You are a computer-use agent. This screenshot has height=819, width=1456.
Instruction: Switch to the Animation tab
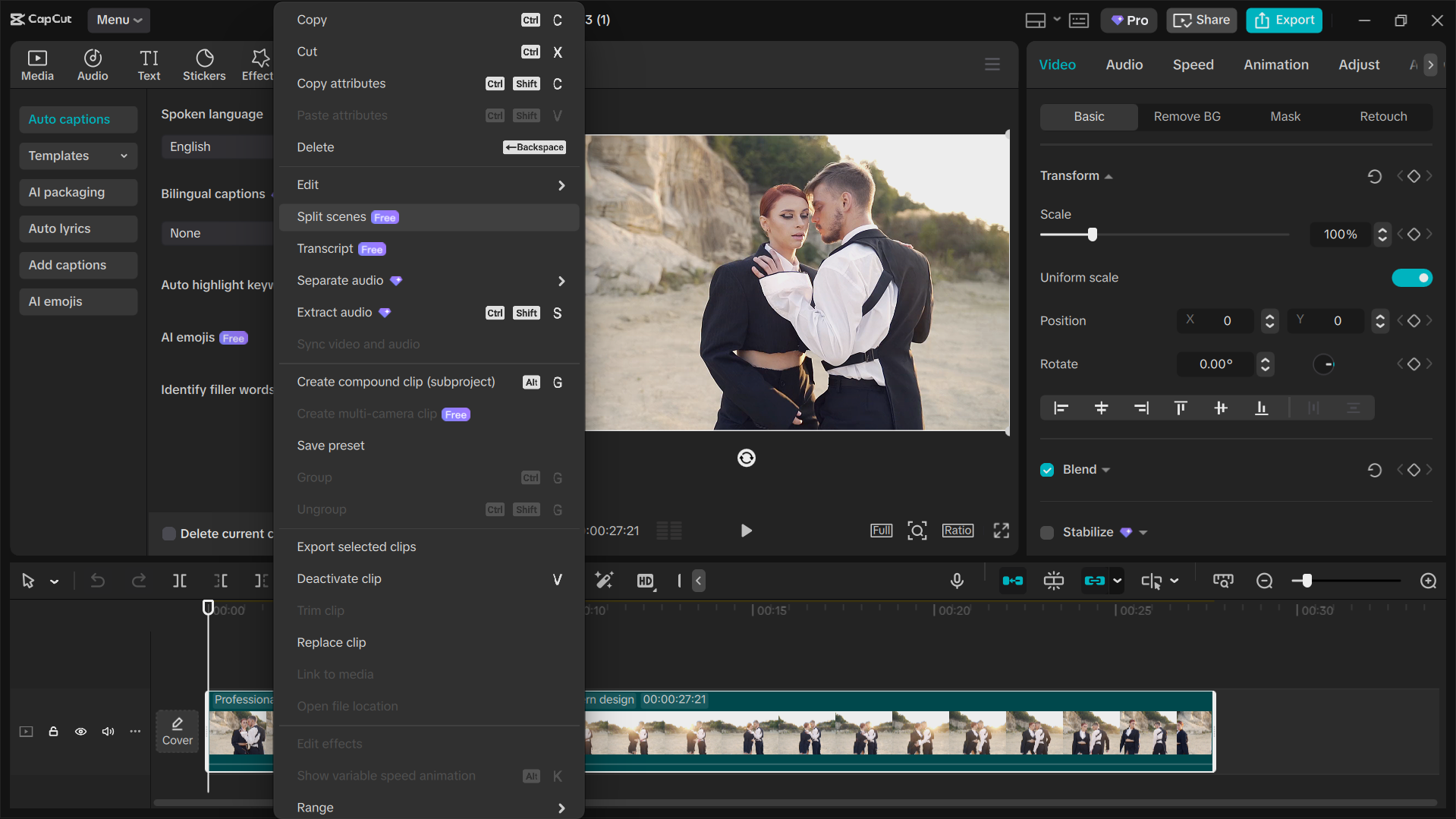point(1275,65)
